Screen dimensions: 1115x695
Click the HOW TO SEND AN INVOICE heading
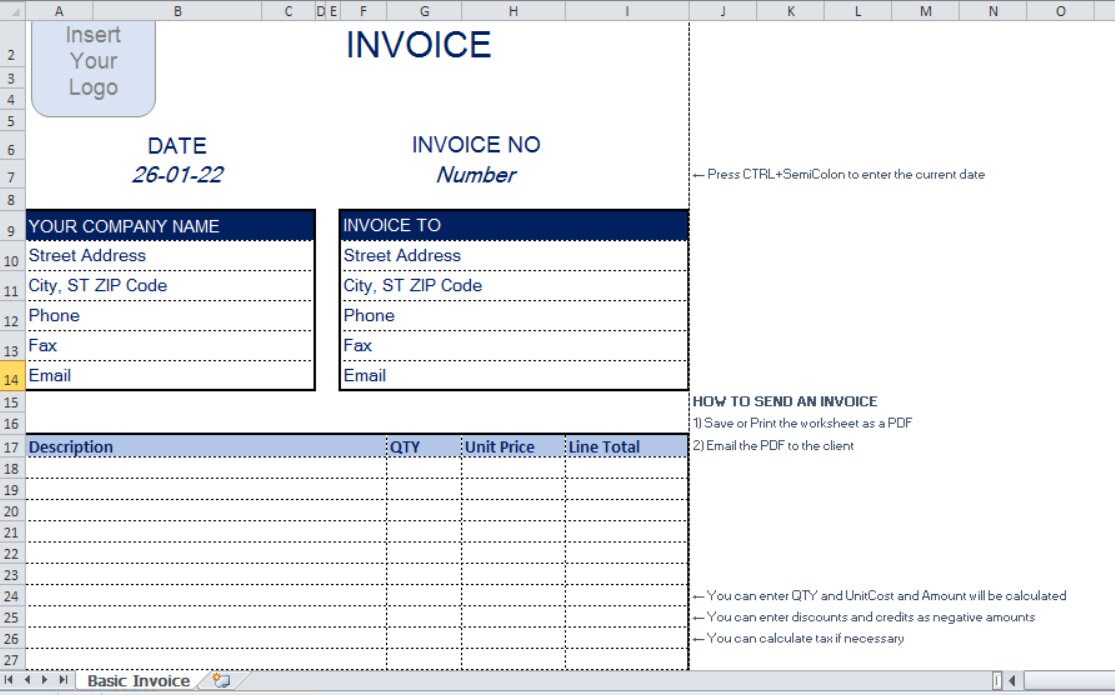(785, 401)
